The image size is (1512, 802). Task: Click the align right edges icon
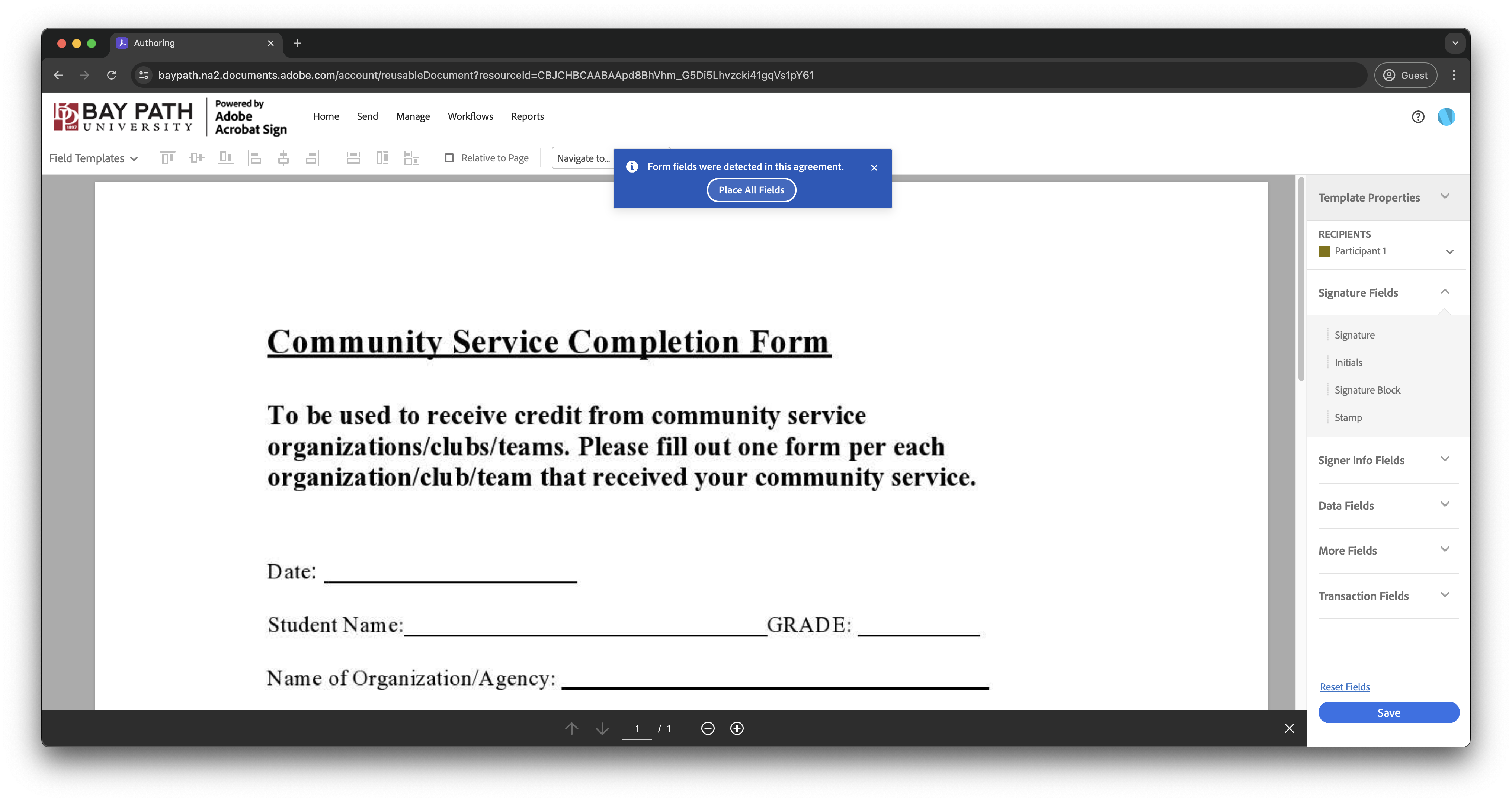(312, 158)
